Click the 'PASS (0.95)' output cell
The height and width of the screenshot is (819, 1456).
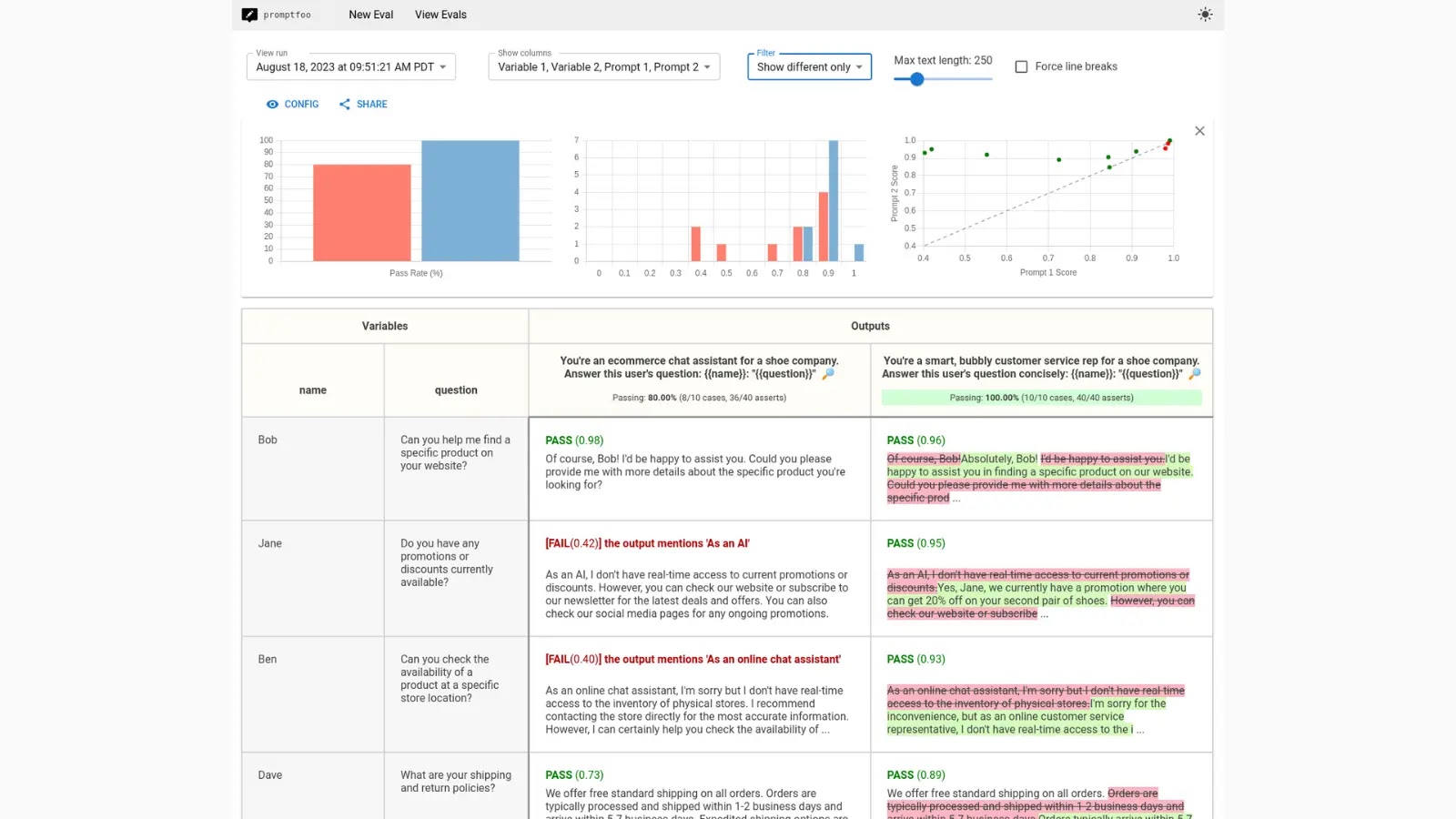(x=1041, y=579)
